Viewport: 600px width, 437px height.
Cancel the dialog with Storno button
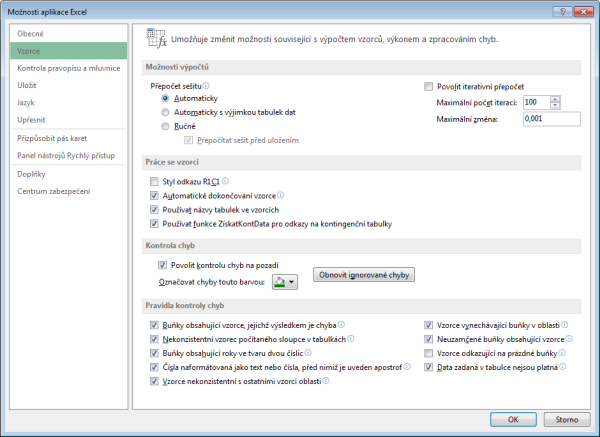click(567, 419)
